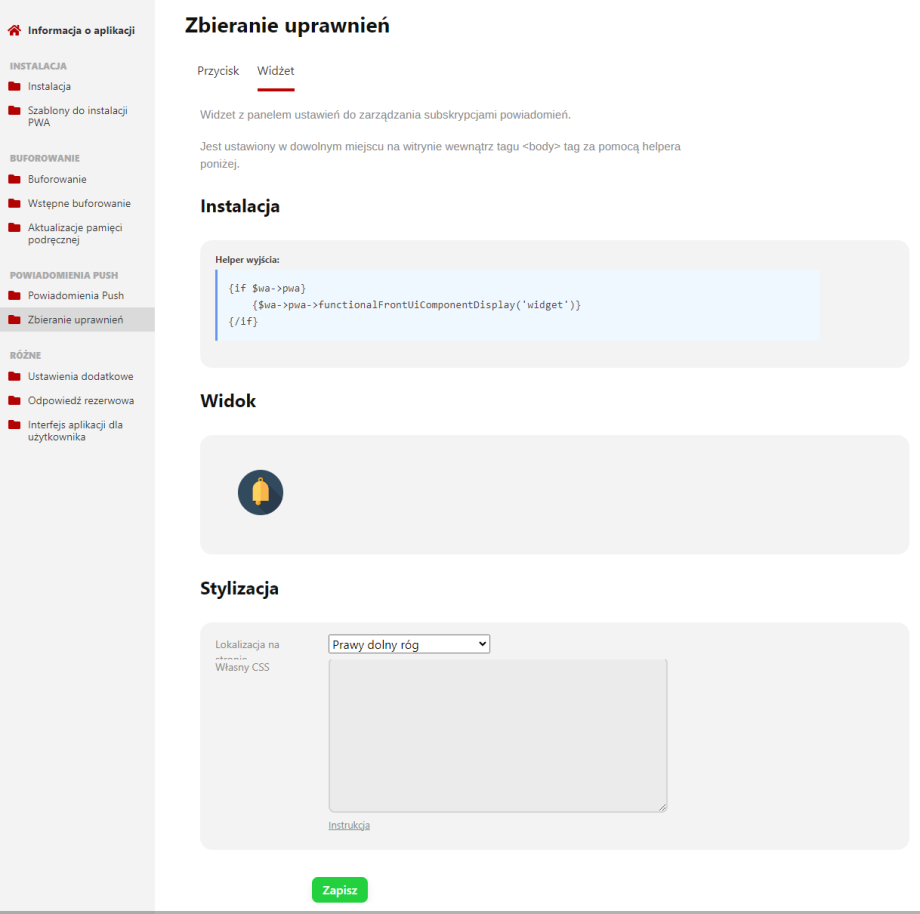The height and width of the screenshot is (914, 920).
Task: Select Zbieranie uprawnień in the sidebar
Action: 75,320
